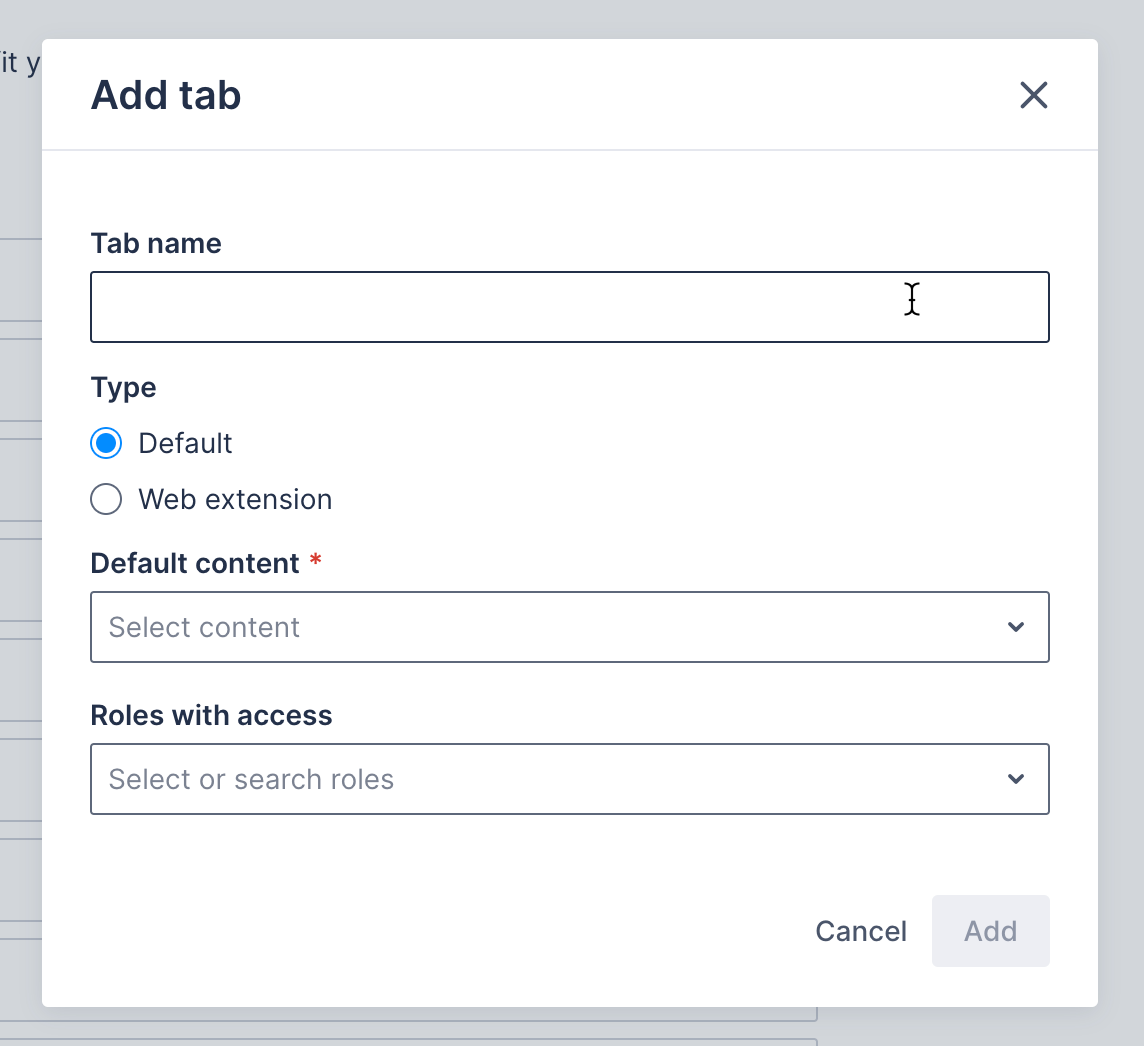Click the Roles with access heading

pyautogui.click(x=211, y=715)
